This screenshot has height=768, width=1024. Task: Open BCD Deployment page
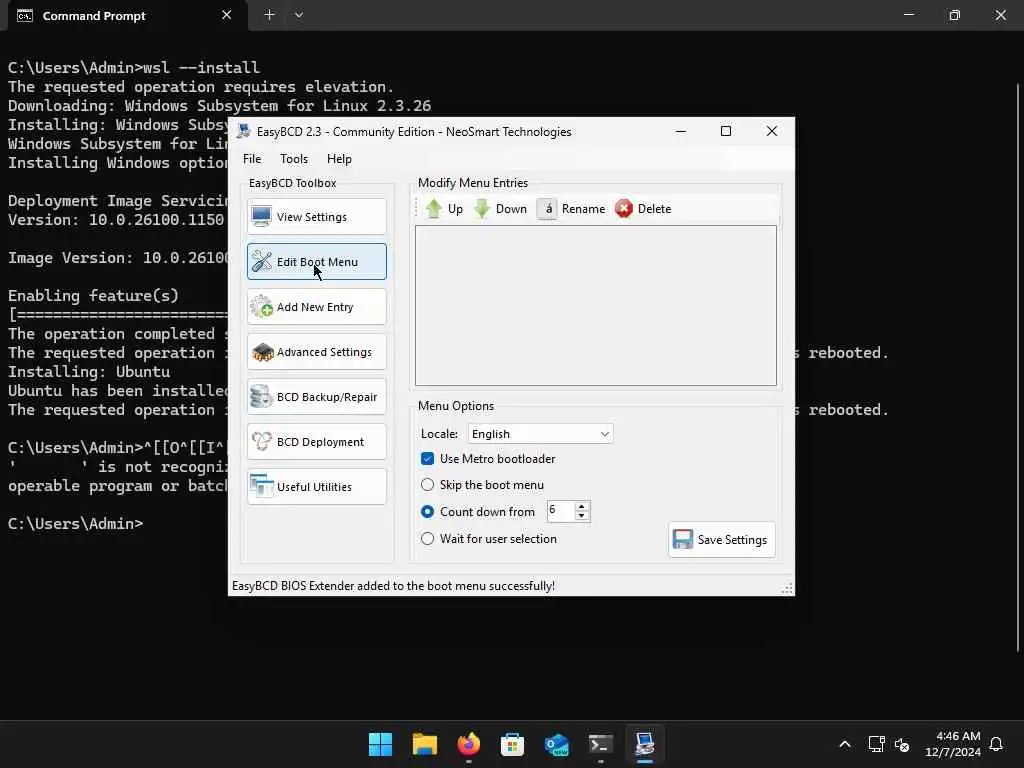317,441
